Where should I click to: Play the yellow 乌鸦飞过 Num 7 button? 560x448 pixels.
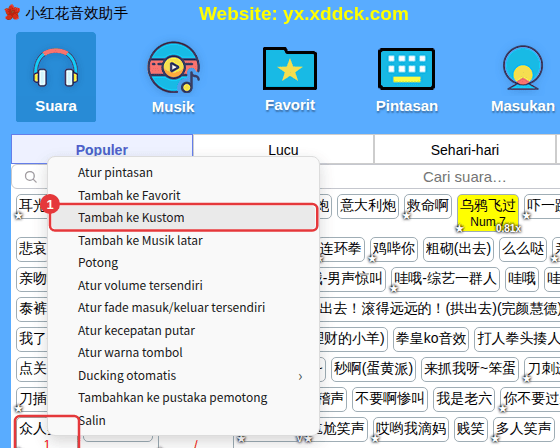488,213
